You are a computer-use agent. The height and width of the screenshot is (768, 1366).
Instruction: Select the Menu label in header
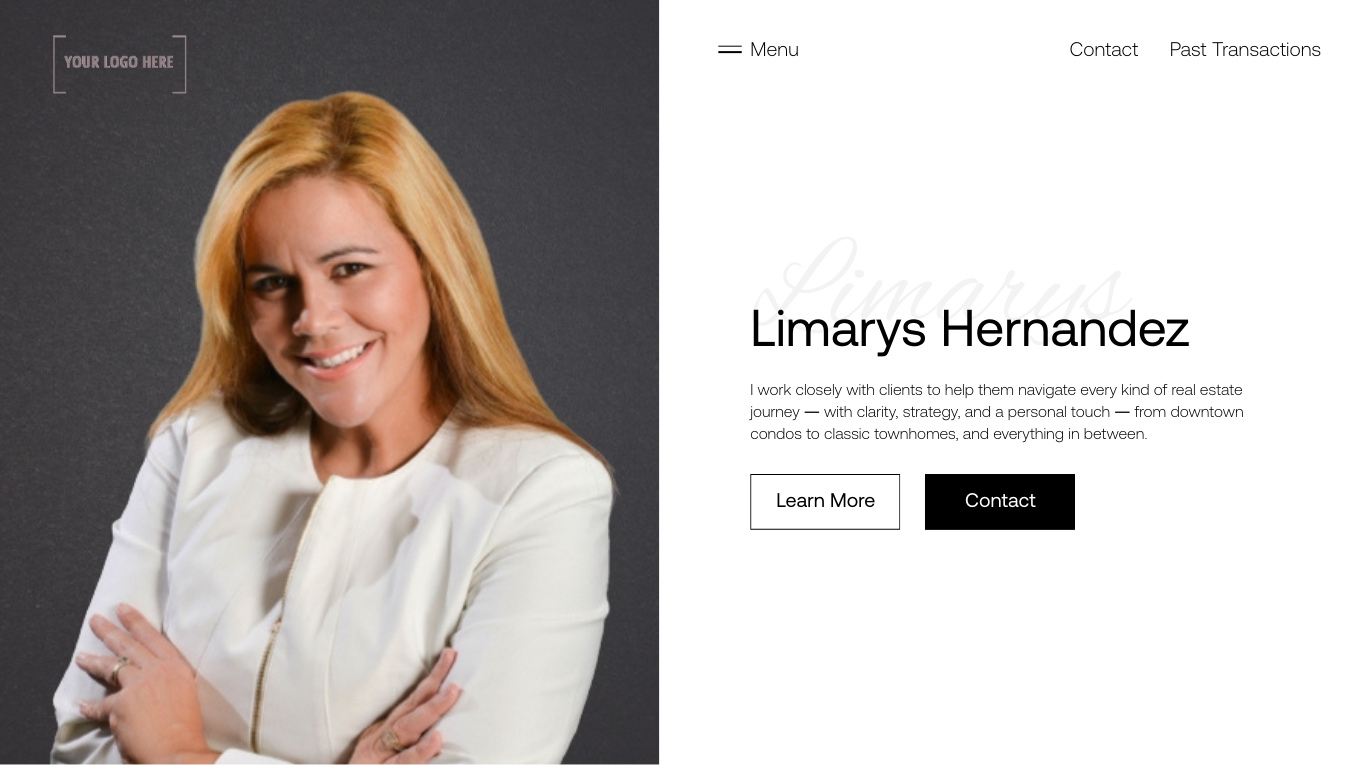(774, 49)
